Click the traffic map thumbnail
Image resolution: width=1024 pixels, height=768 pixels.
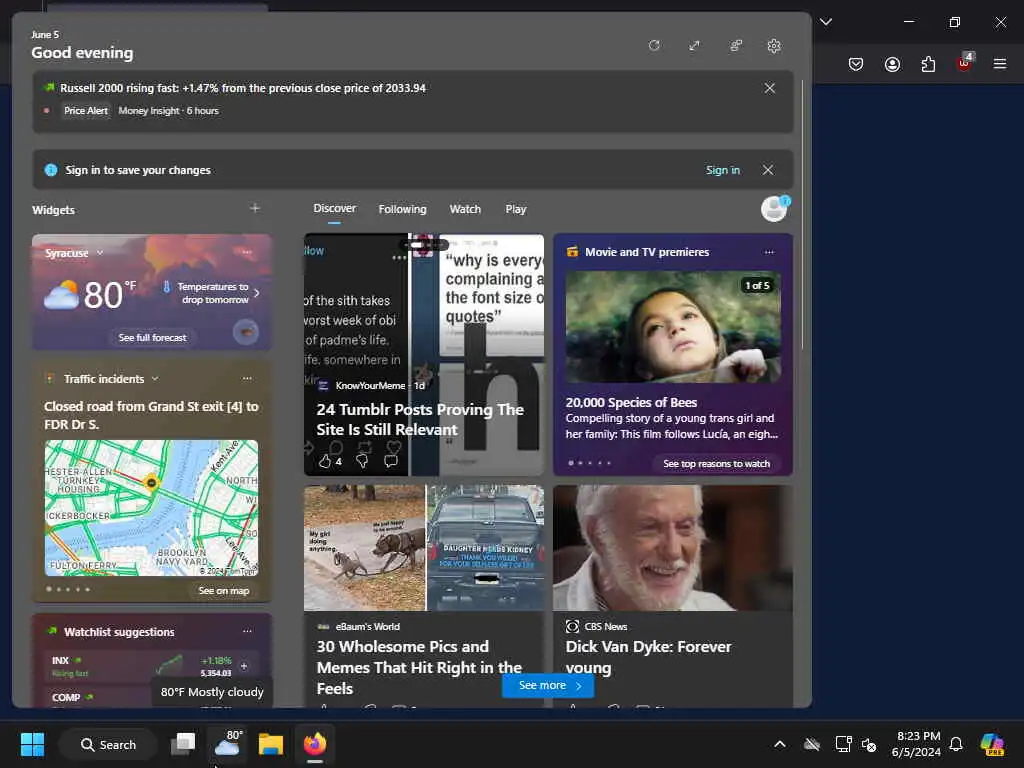tap(152, 508)
